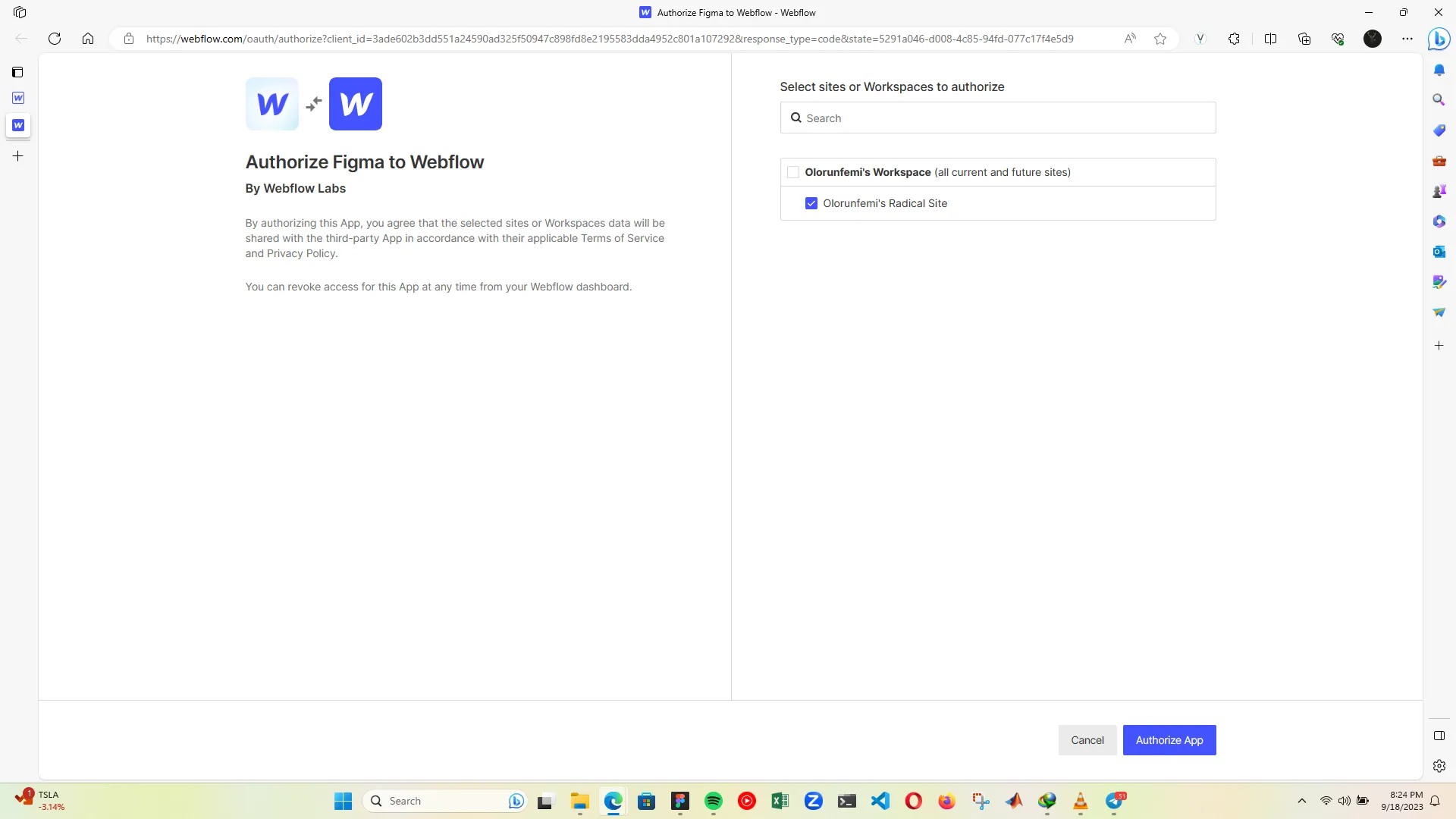Show hidden system tray icons chevron

pyautogui.click(x=1302, y=801)
